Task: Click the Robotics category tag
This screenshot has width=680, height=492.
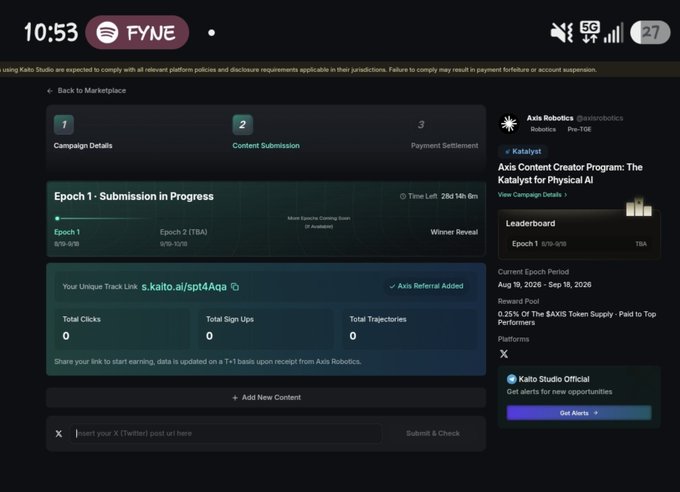Action: pyautogui.click(x=543, y=129)
